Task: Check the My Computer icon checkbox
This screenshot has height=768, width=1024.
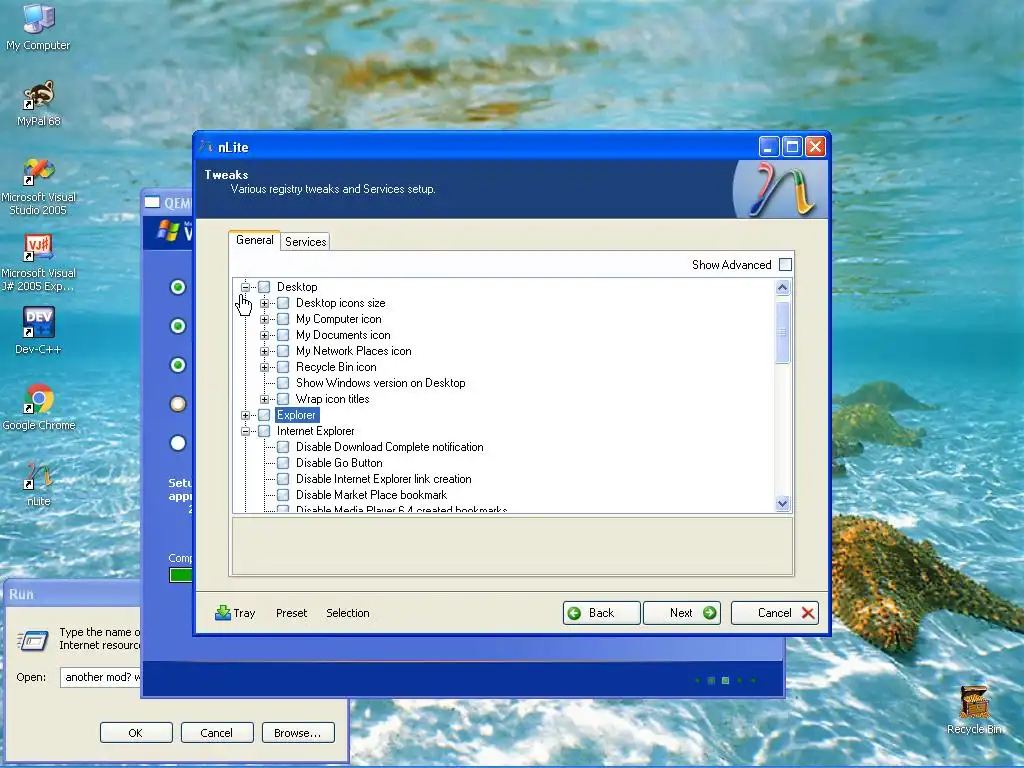Action: 283,319
